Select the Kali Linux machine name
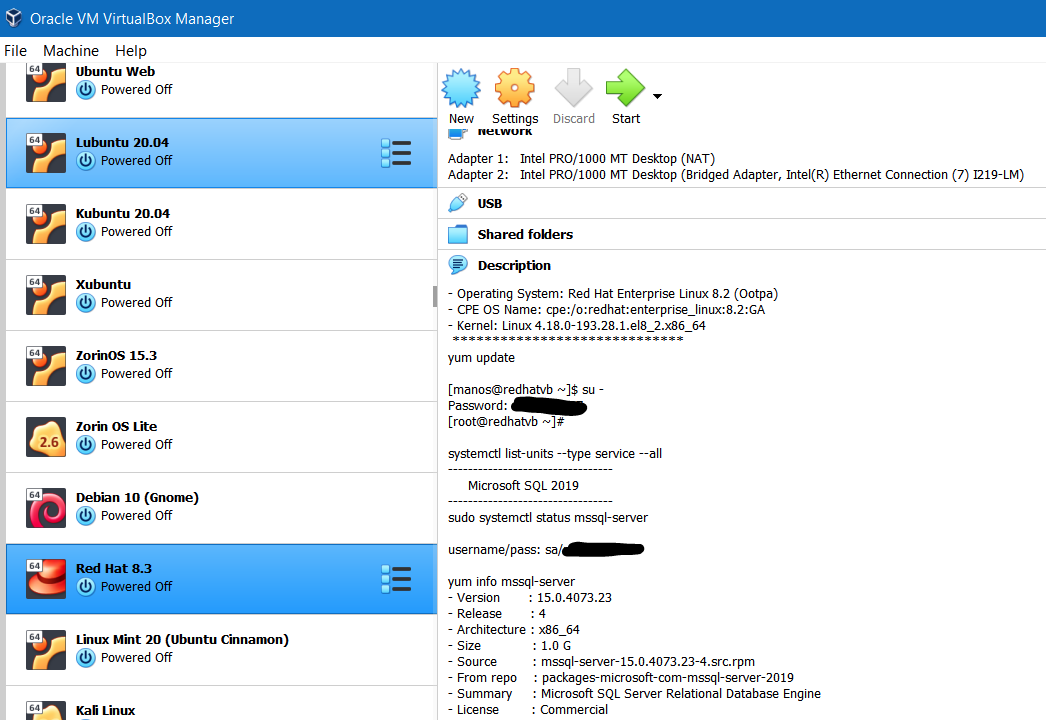This screenshot has width=1046, height=720. coord(105,711)
